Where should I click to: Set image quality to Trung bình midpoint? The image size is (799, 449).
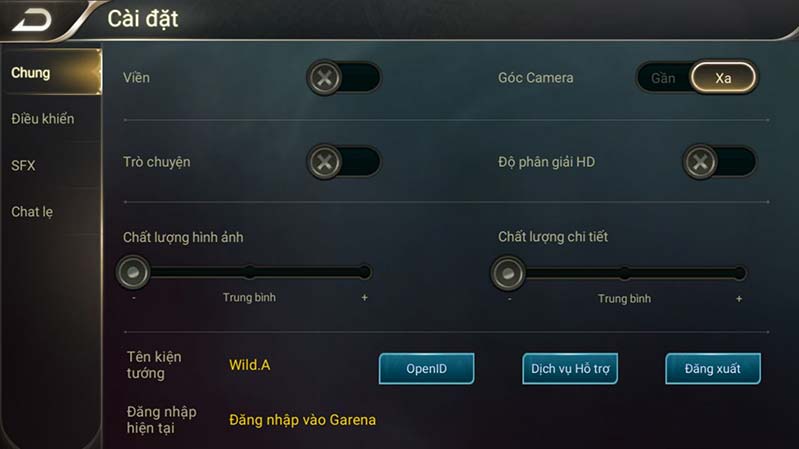[x=249, y=272]
